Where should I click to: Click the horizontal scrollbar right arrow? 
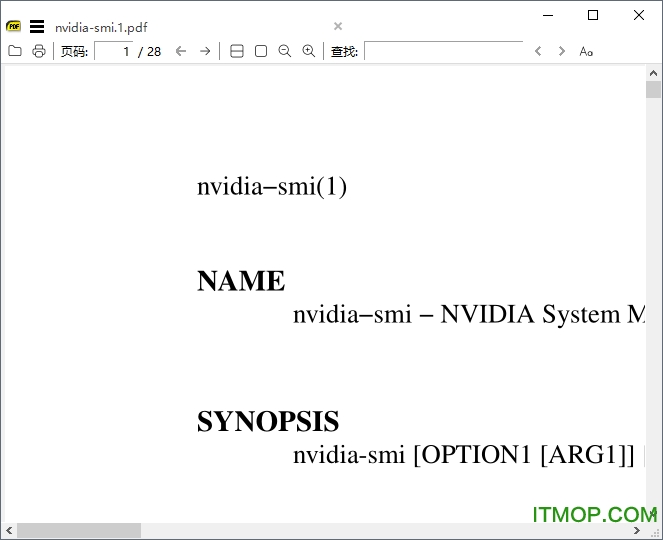click(x=637, y=530)
